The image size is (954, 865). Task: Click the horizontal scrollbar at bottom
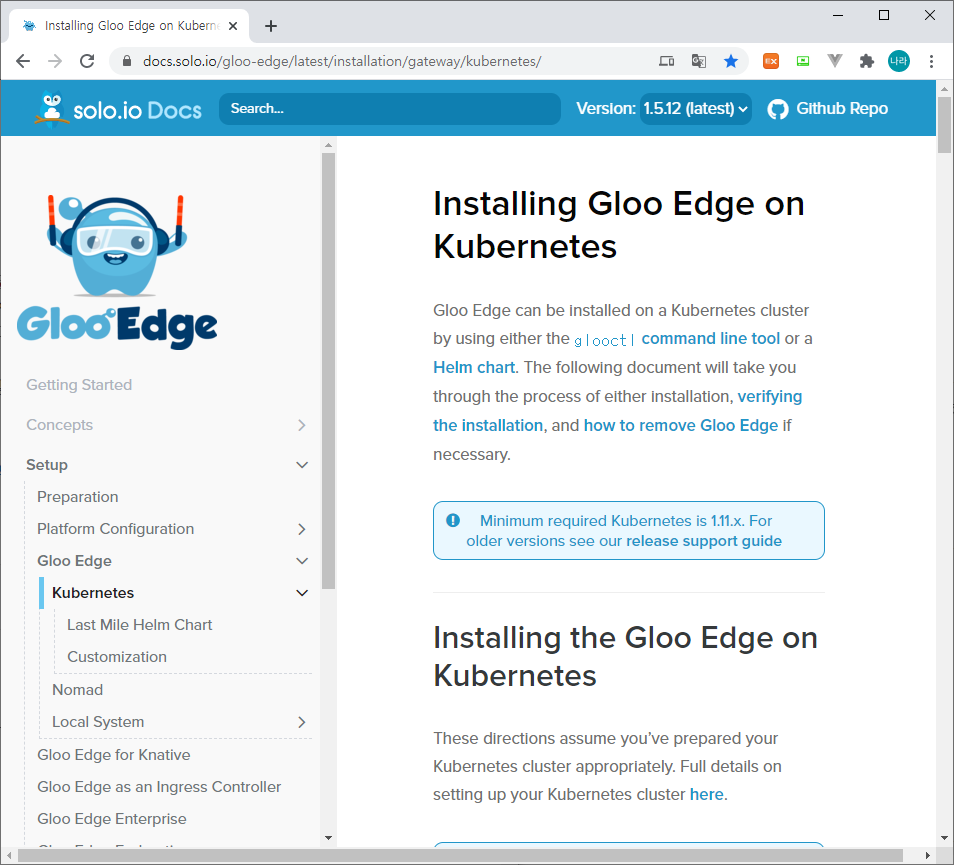tap(460, 855)
